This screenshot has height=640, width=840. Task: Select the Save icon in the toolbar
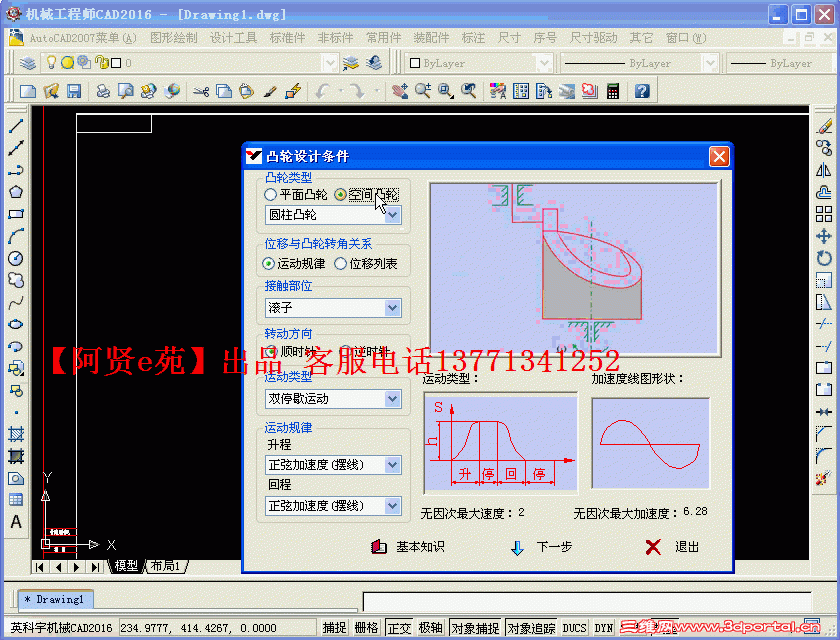tap(75, 91)
